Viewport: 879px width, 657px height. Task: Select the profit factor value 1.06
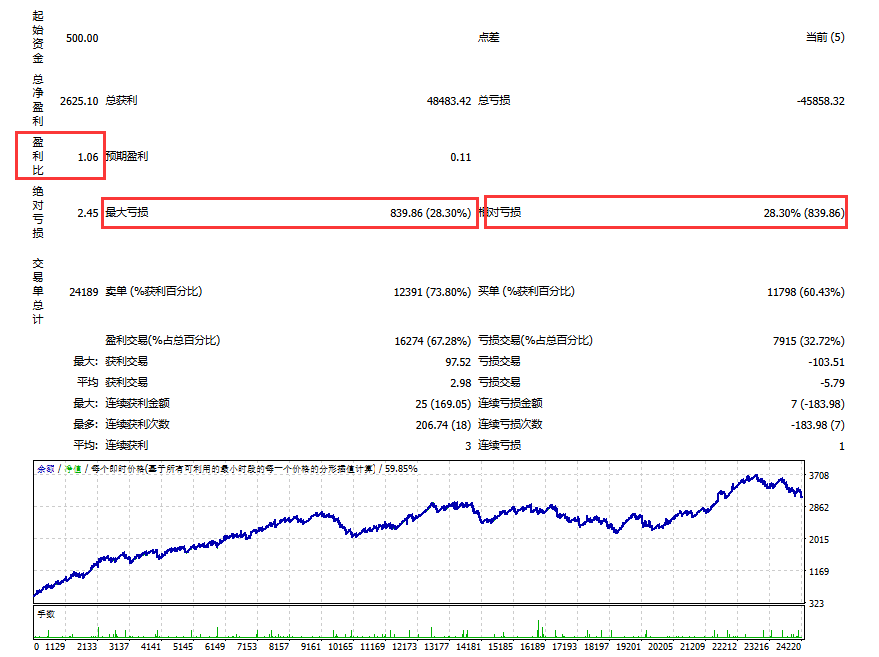click(87, 157)
